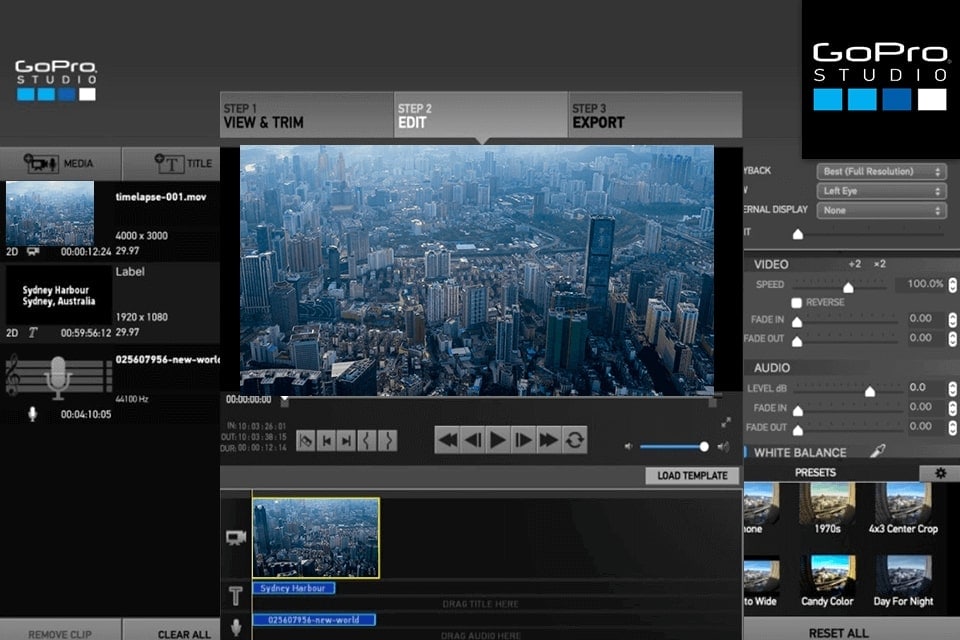Adjust the playback volume slider knob
The height and width of the screenshot is (640, 960).
(704, 446)
